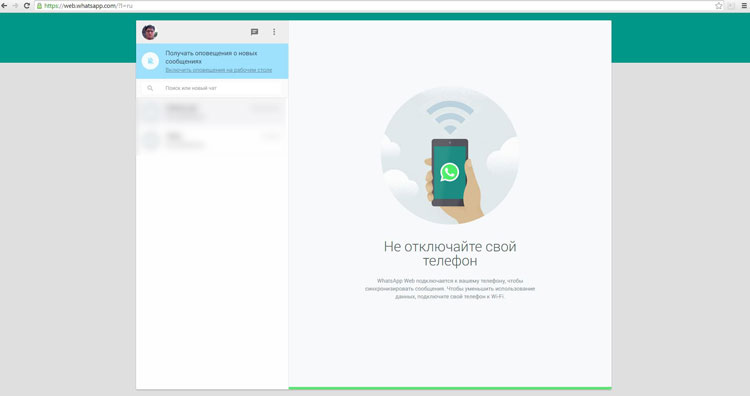Bookmark the page with star icon
The height and width of the screenshot is (396, 750).
coord(718,6)
